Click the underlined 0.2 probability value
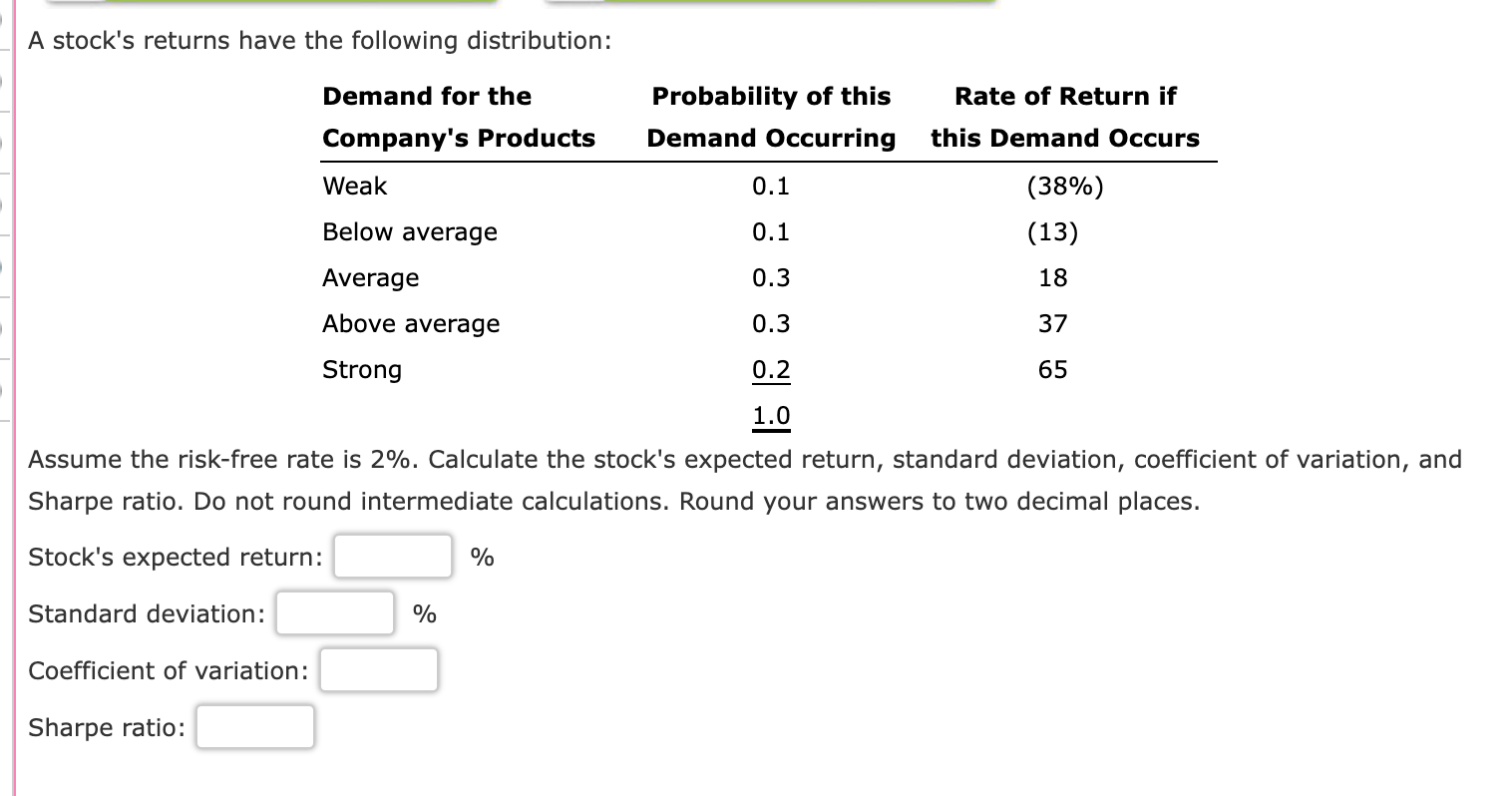Image resolution: width=1512 pixels, height=796 pixels. pyautogui.click(x=771, y=369)
